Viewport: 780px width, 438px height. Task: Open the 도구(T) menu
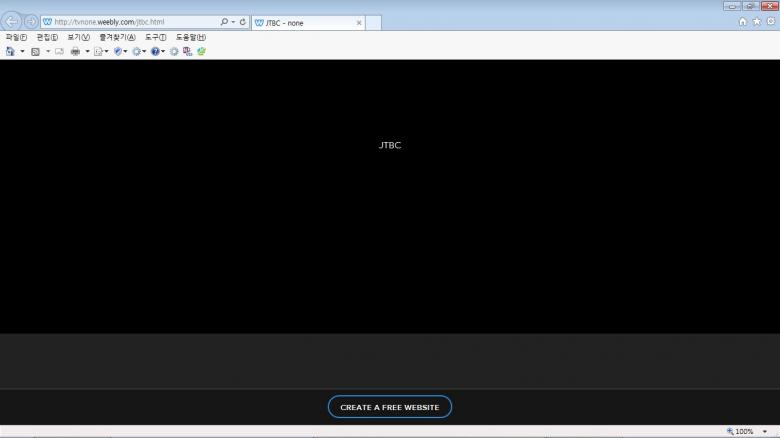tap(155, 37)
